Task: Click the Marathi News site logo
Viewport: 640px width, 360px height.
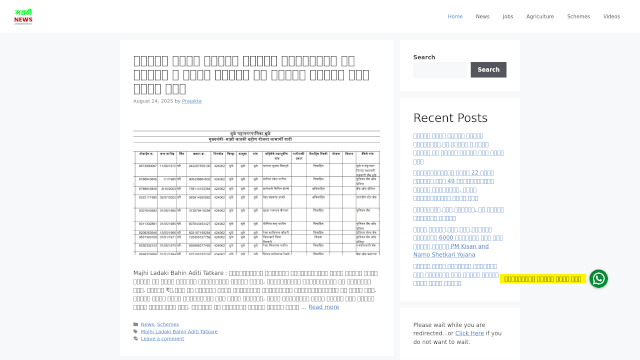Action: click(23, 17)
